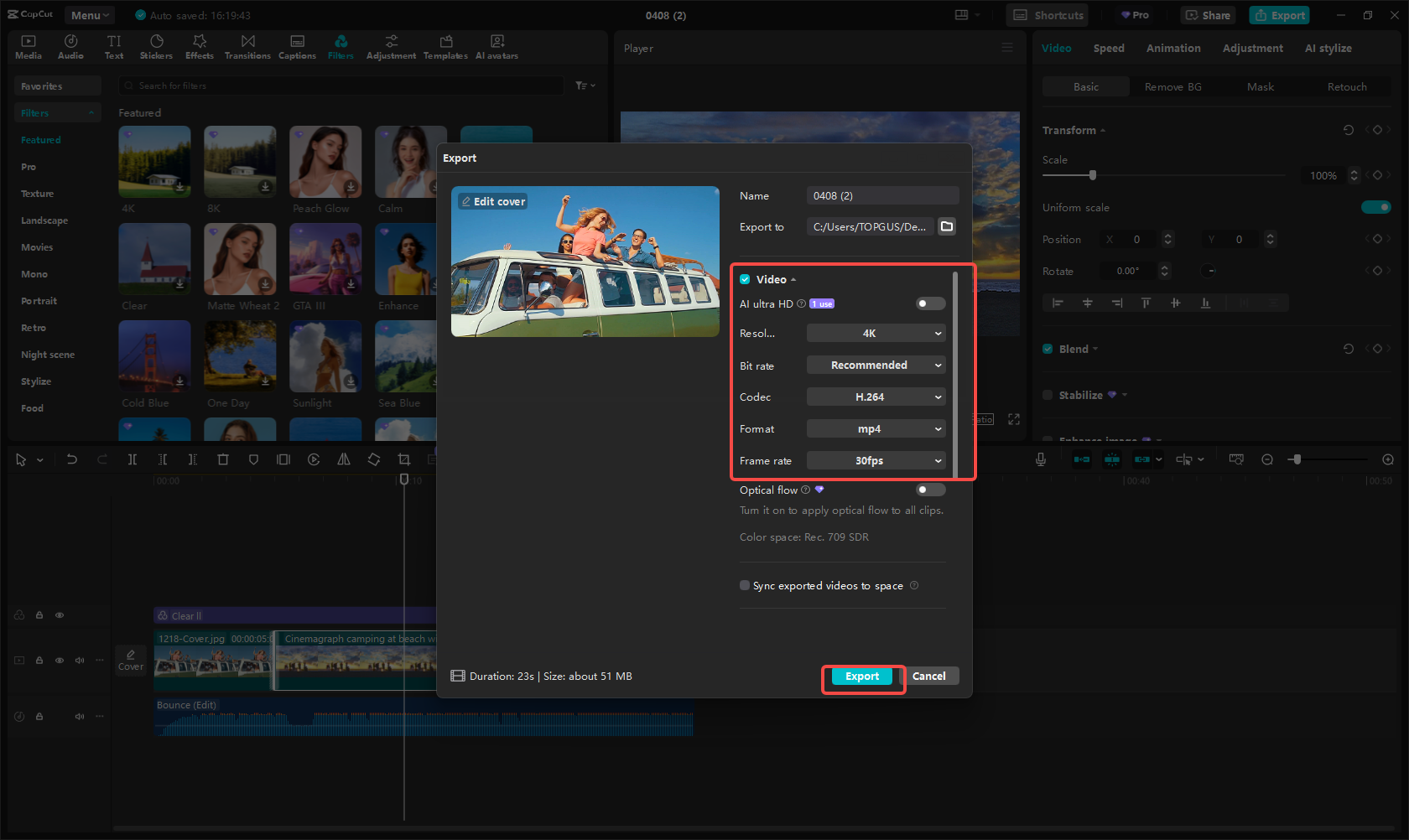
Task: Click Edit cover on the video preview
Action: pos(492,201)
